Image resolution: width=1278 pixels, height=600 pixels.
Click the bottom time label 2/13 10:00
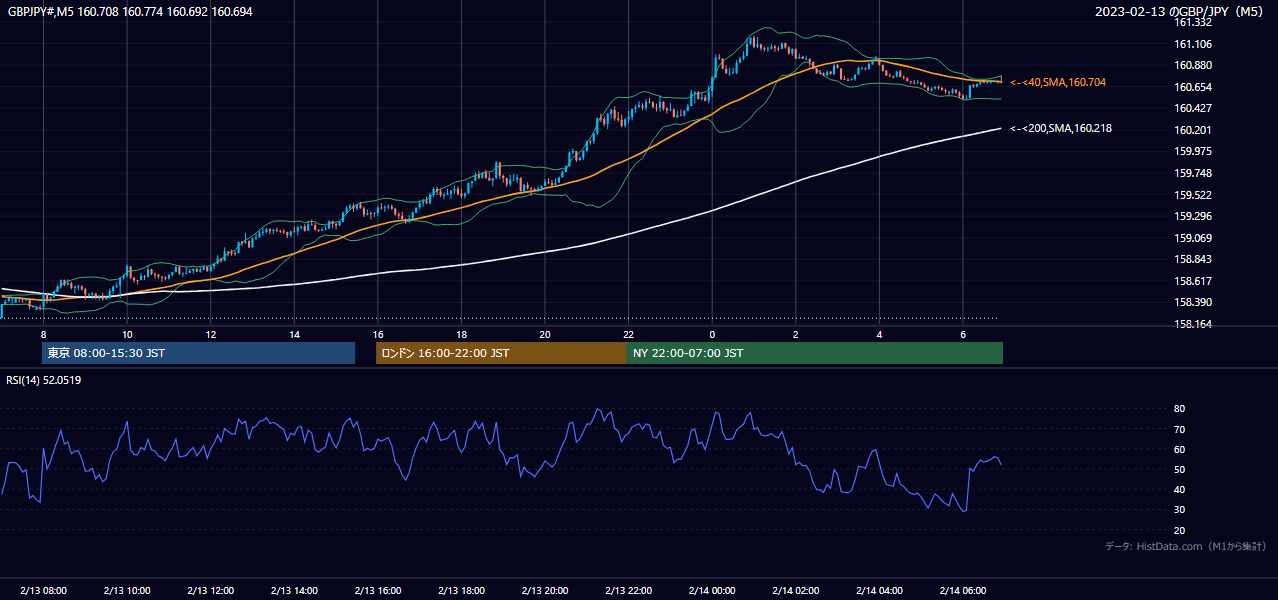[x=127, y=591]
